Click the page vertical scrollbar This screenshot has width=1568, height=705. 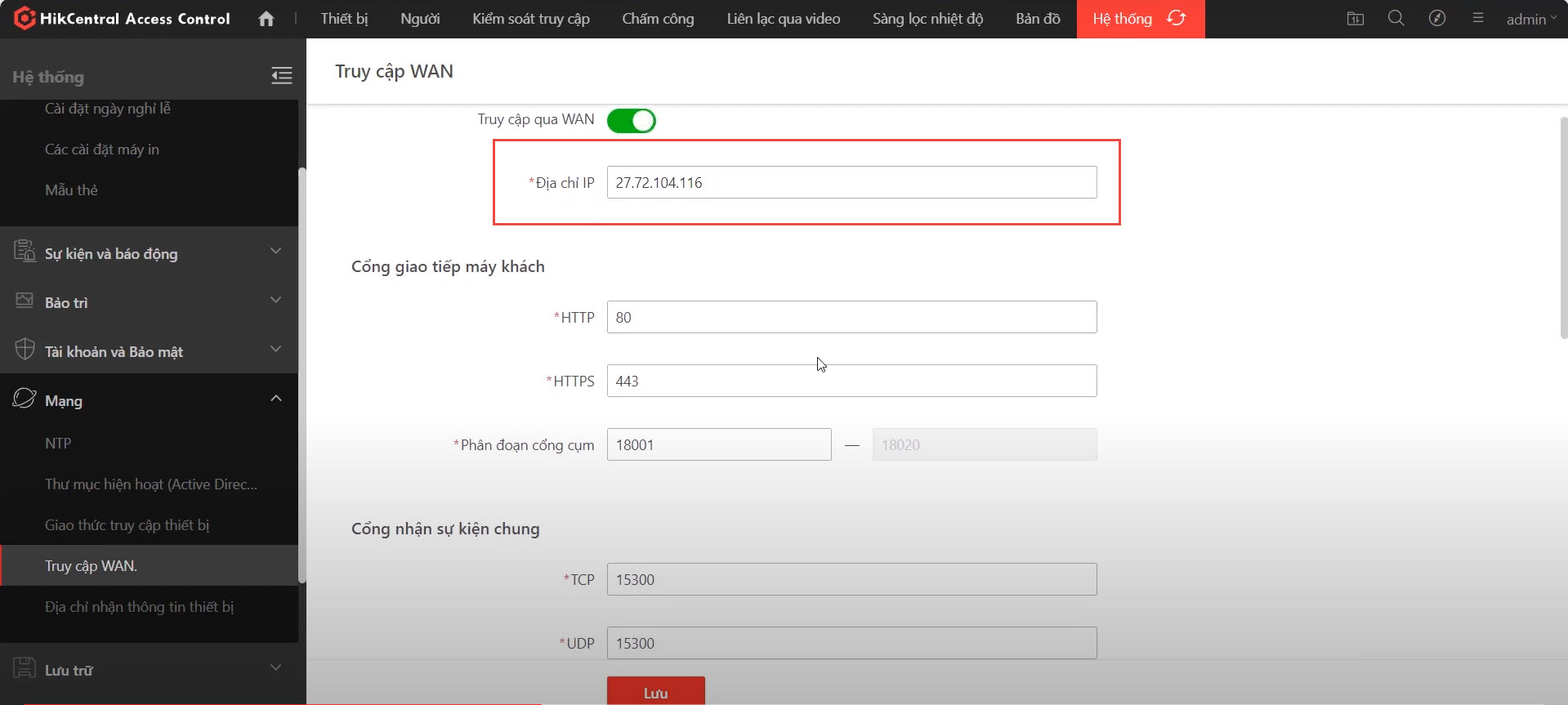tap(1563, 229)
